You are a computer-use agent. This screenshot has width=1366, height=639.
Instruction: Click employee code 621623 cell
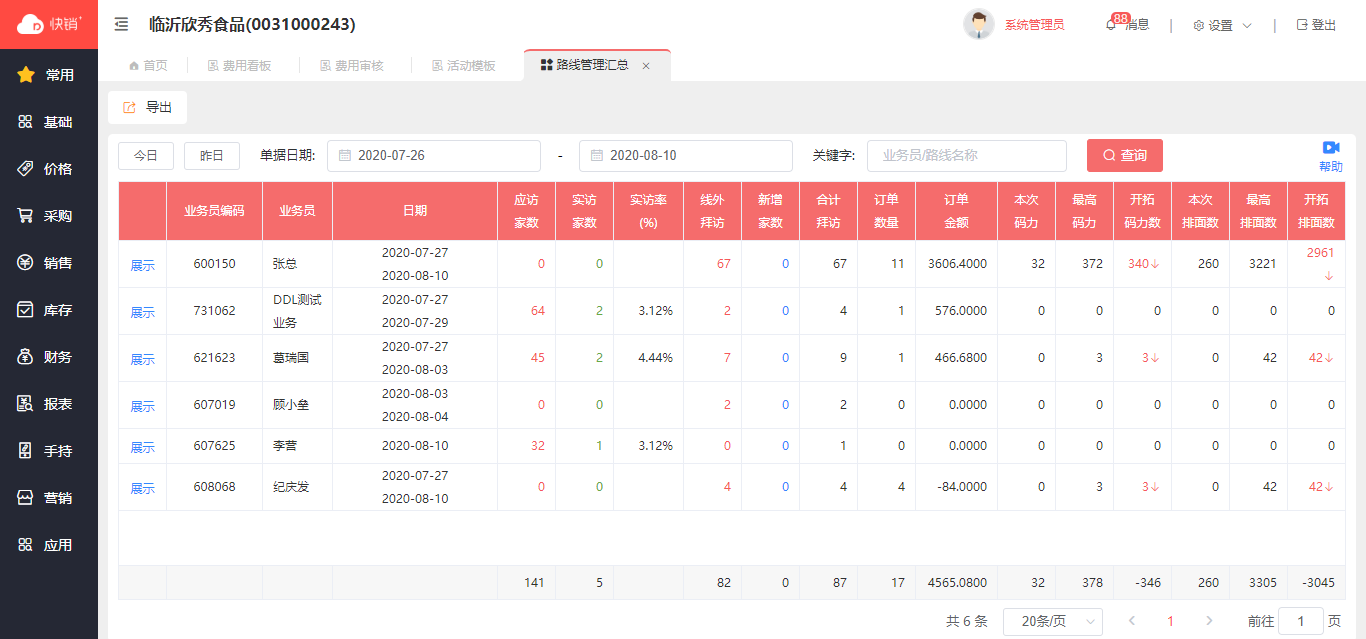tap(214, 358)
